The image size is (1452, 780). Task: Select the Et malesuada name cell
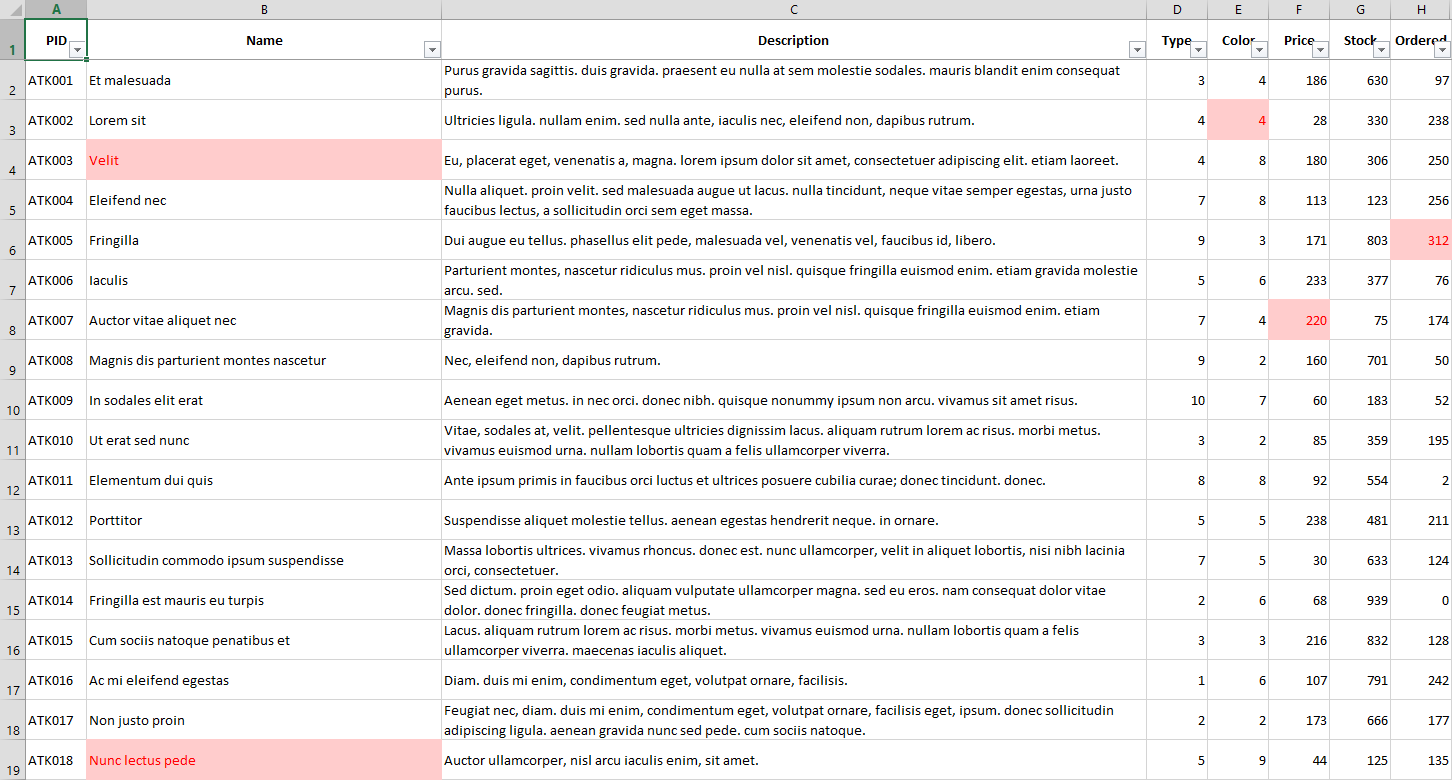pos(264,80)
